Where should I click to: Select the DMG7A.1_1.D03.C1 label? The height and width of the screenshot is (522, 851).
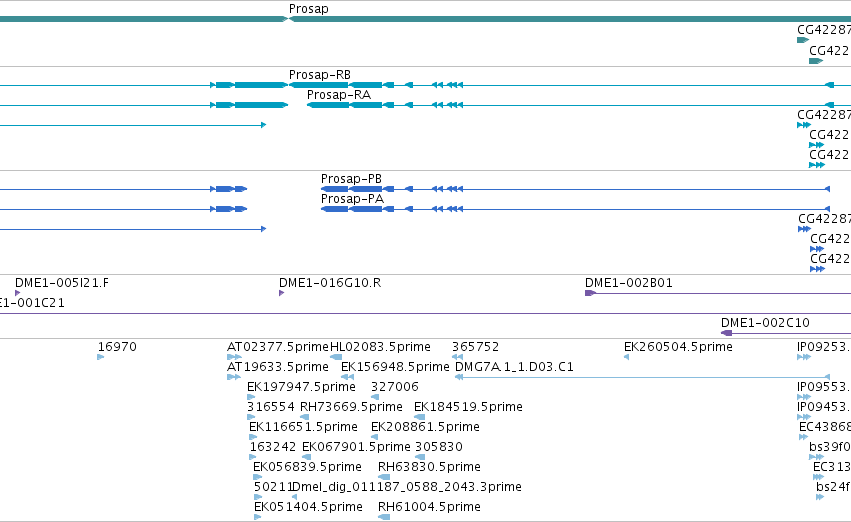tap(514, 367)
